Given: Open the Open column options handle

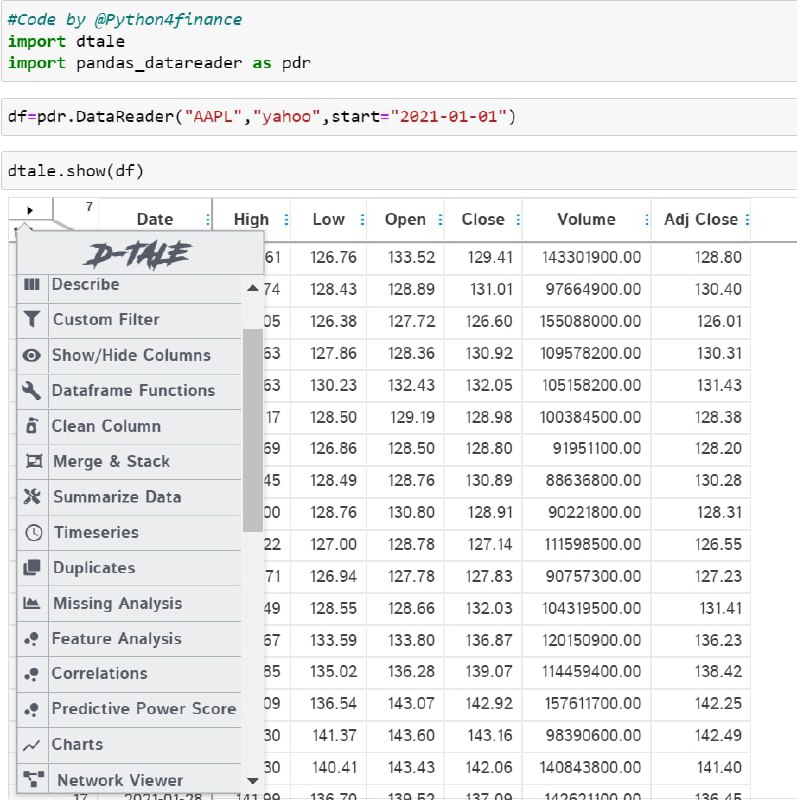Looking at the screenshot, I should (x=440, y=220).
